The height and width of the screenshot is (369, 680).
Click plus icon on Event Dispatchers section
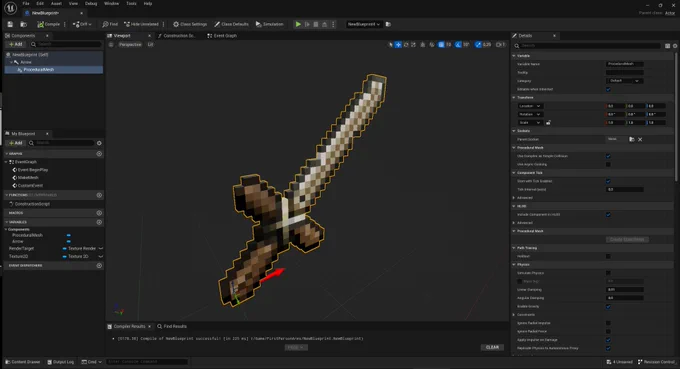point(99,265)
